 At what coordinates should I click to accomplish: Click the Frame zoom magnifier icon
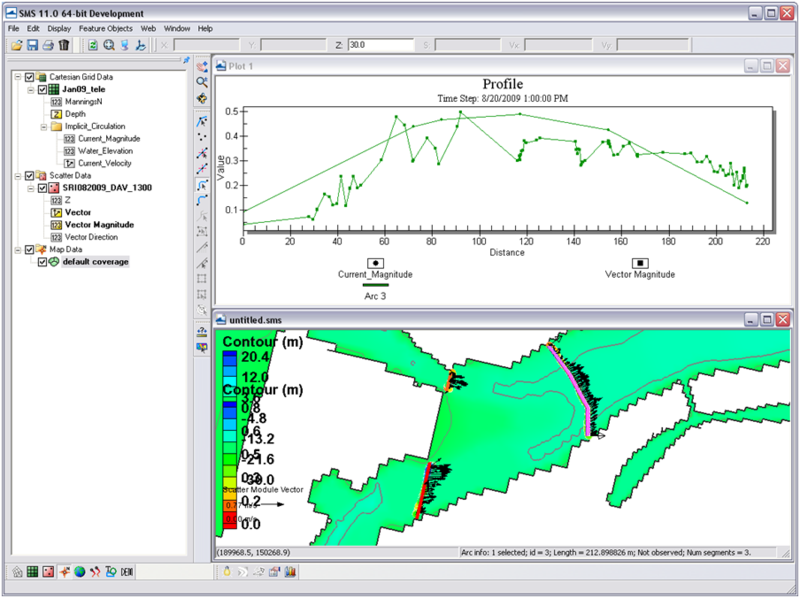[109, 45]
